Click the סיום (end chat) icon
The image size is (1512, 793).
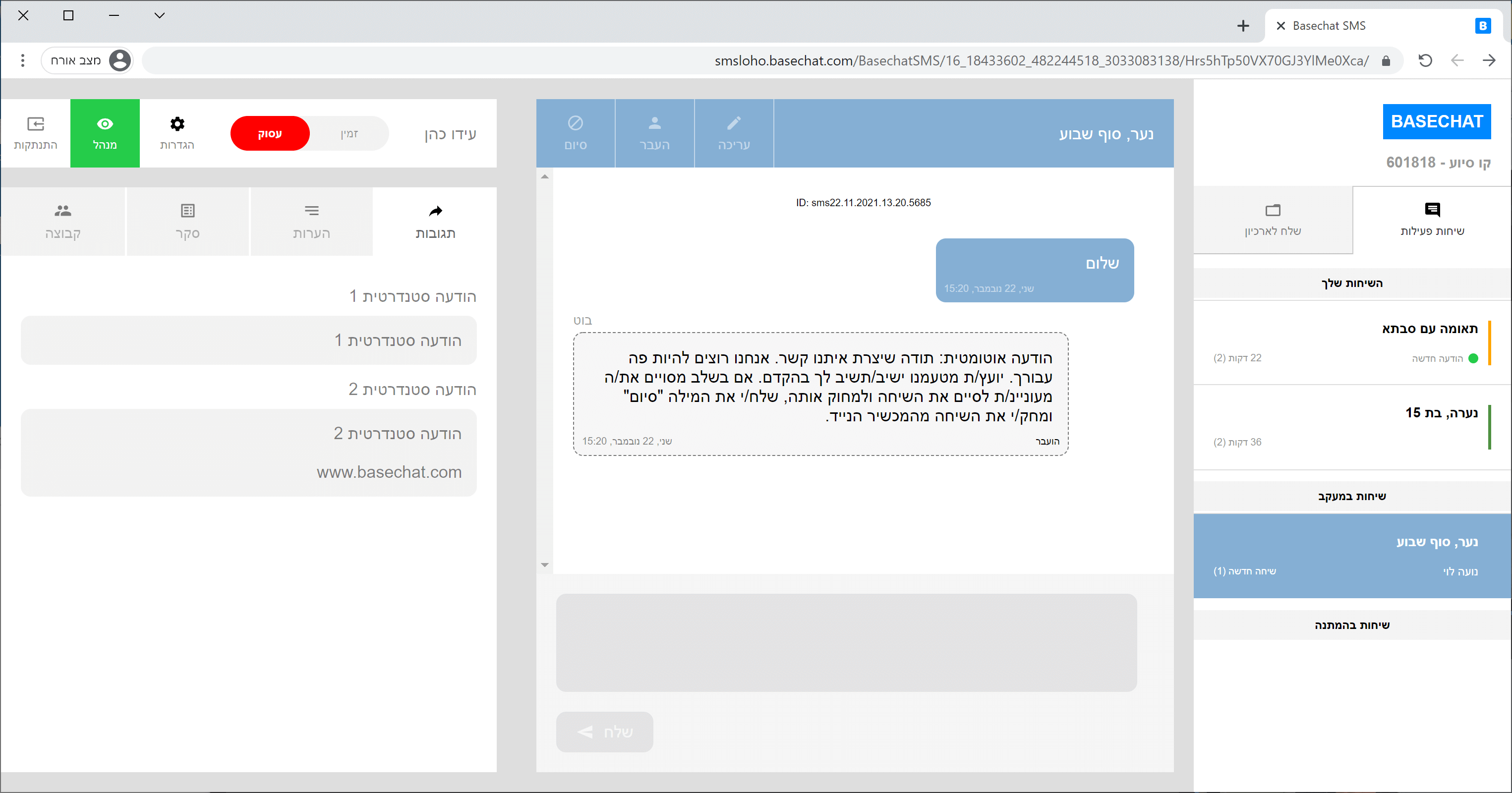(575, 123)
